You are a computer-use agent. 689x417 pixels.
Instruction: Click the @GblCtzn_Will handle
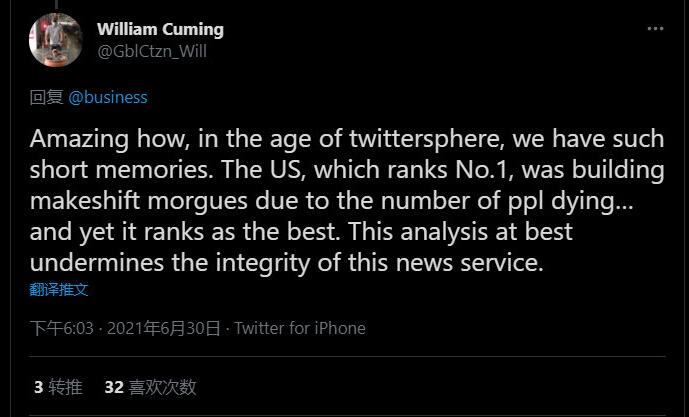tap(151, 51)
